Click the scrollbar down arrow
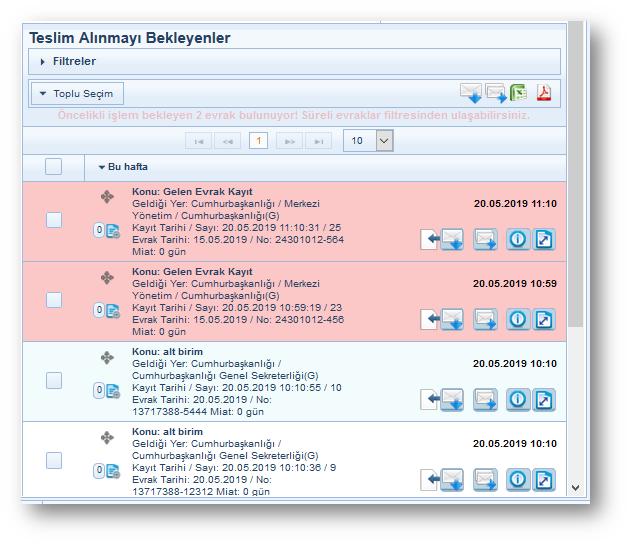Image resolution: width=632 pixels, height=546 pixels. pyautogui.click(x=575, y=486)
